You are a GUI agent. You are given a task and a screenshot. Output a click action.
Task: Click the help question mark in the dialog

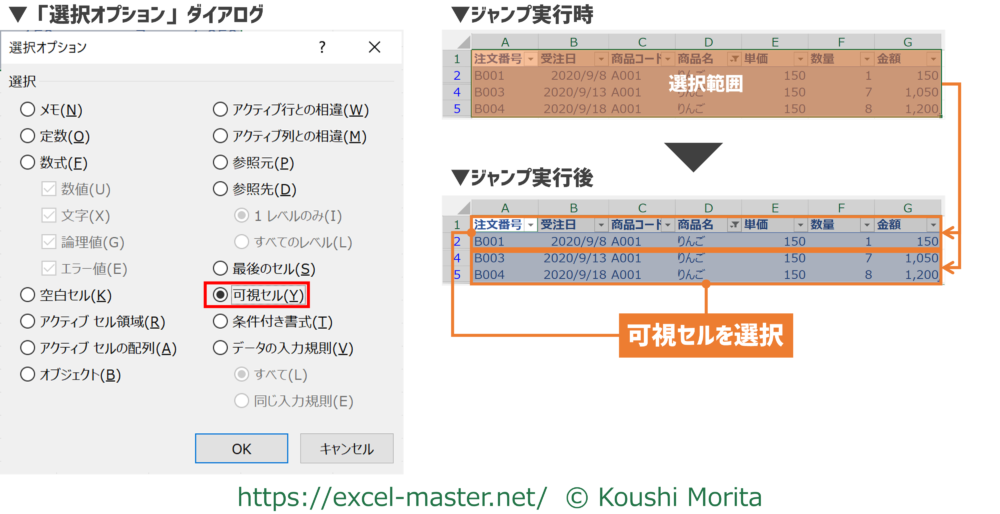[x=322, y=47]
